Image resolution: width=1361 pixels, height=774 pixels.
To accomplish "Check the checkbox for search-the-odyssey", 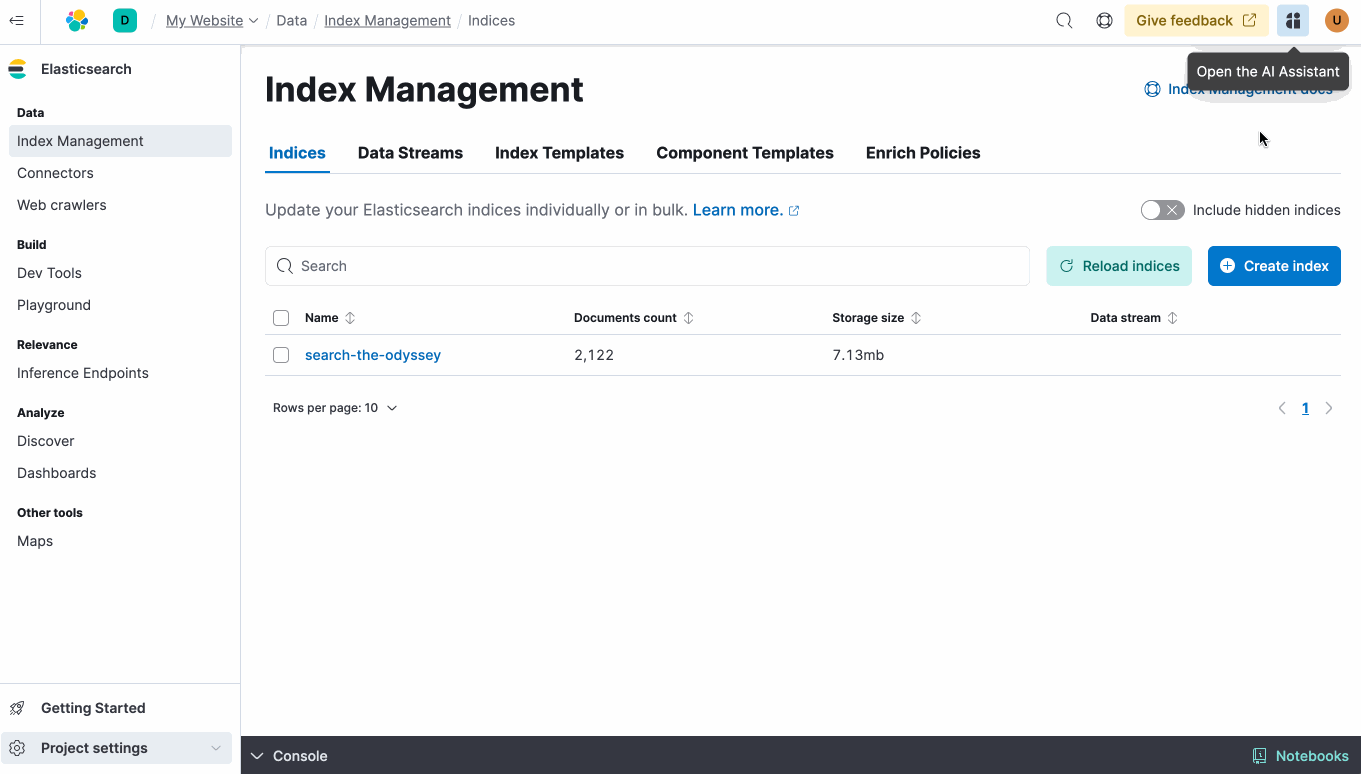I will point(281,354).
